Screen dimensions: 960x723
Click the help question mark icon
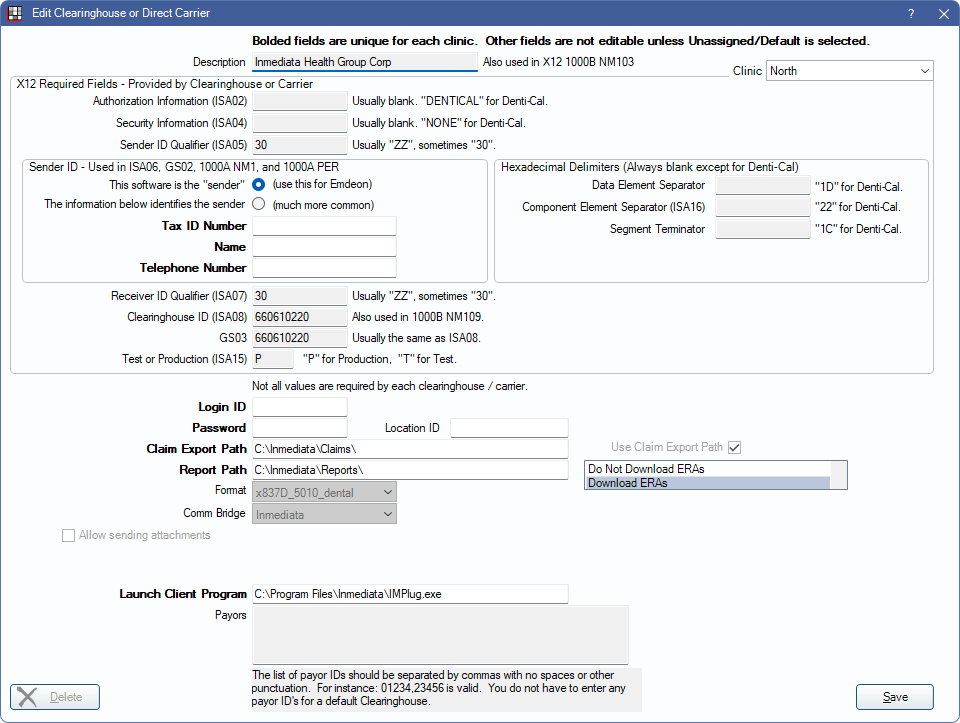click(x=911, y=14)
